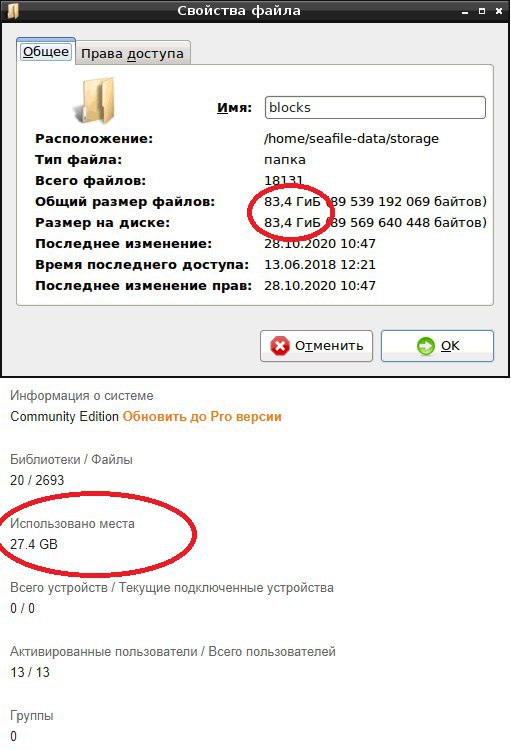Minimize the Свойства файла window
This screenshot has width=511, height=750.
465,11
